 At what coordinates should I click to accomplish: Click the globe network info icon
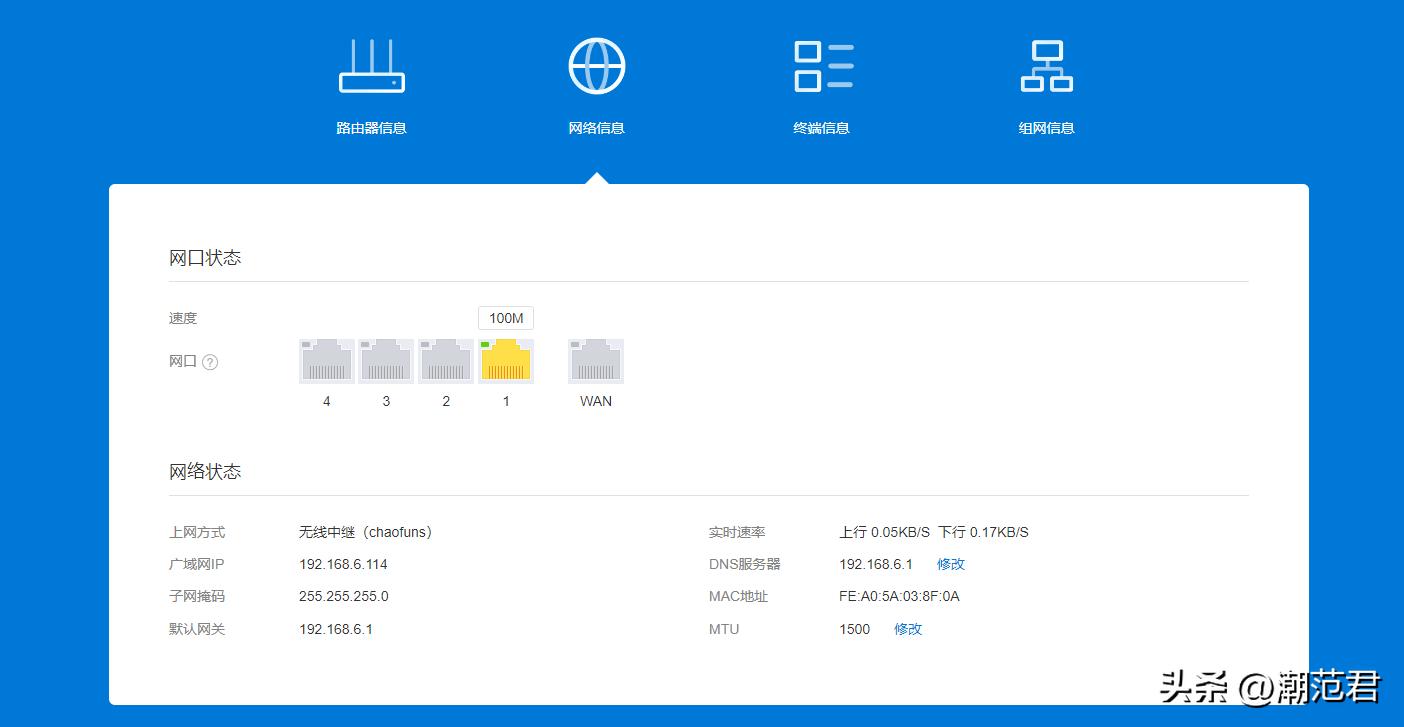597,66
